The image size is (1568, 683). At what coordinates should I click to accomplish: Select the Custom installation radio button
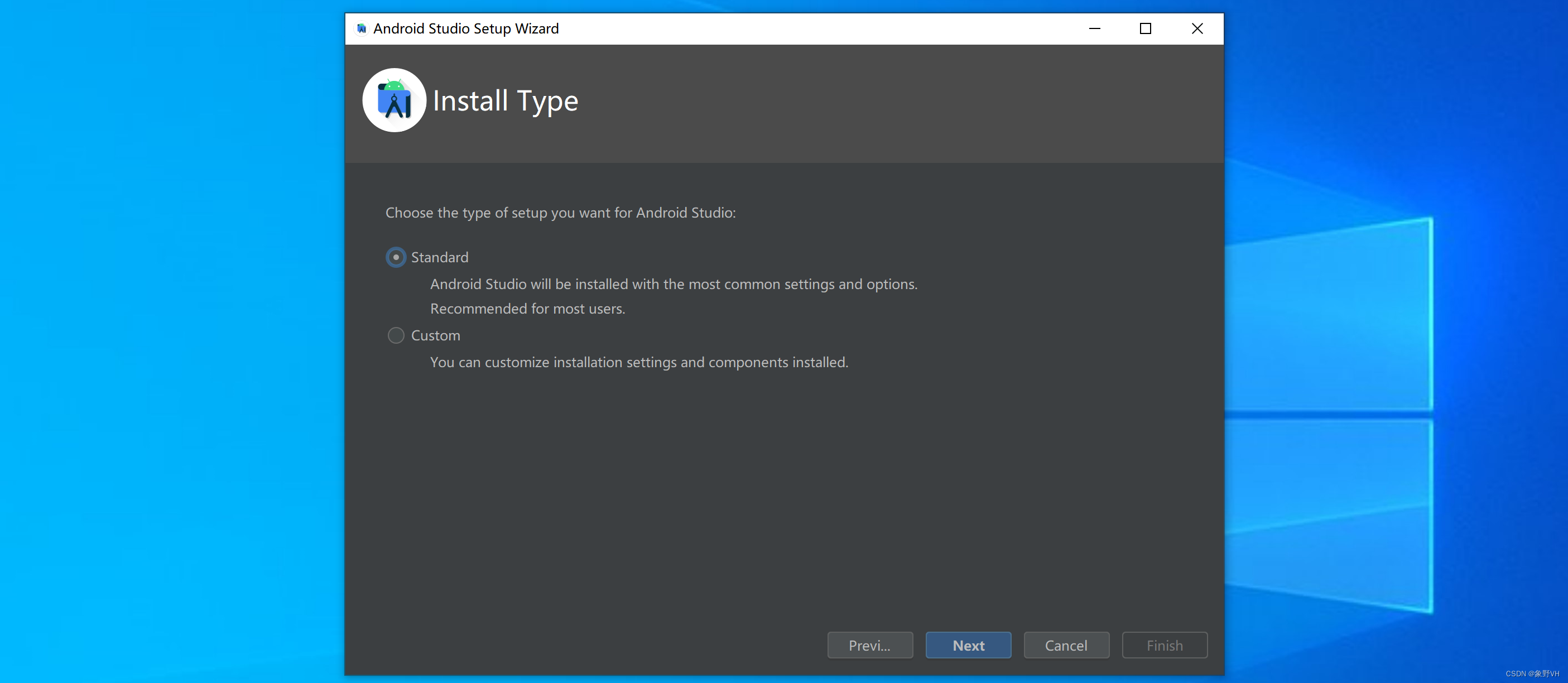point(395,335)
